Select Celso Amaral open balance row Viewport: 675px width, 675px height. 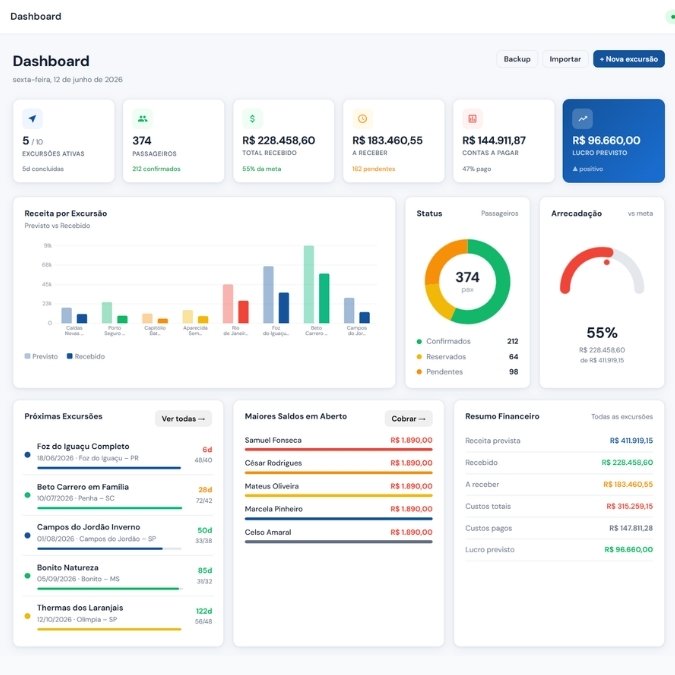point(338,536)
